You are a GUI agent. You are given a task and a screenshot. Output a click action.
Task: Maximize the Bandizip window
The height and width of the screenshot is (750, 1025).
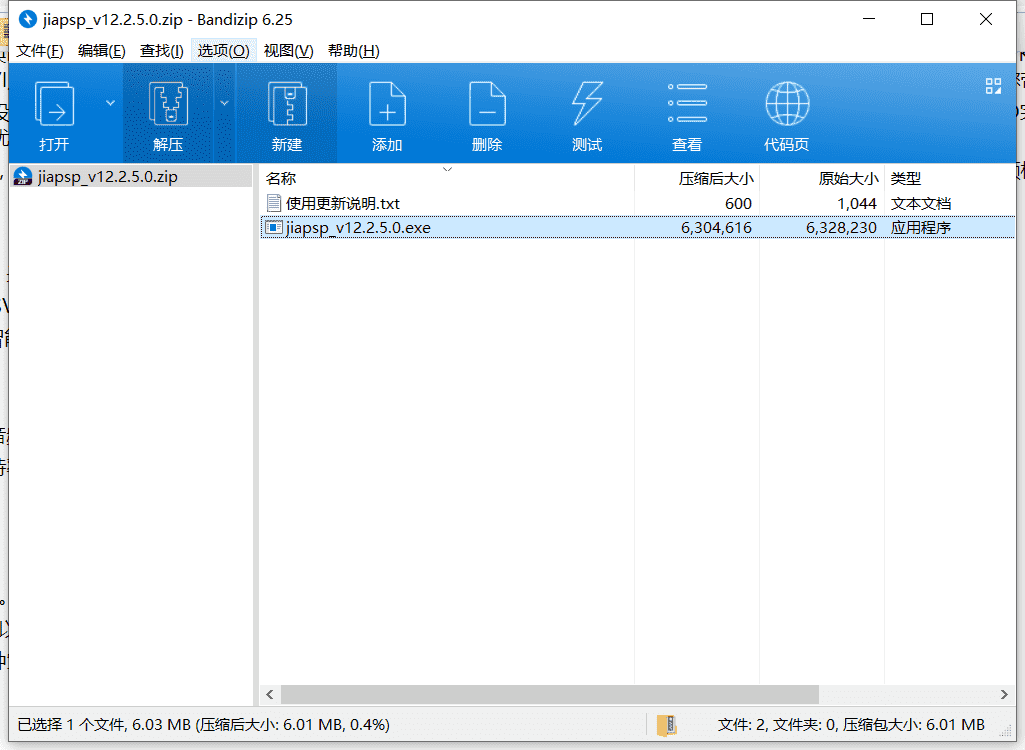927,20
